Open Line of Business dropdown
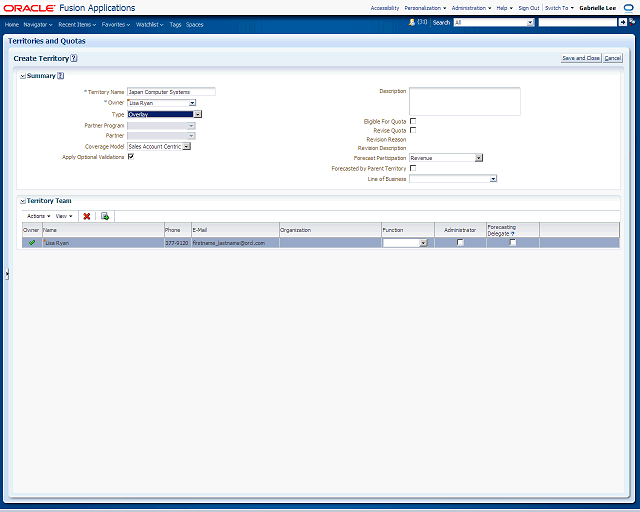The width and height of the screenshot is (640, 512). pos(493,179)
